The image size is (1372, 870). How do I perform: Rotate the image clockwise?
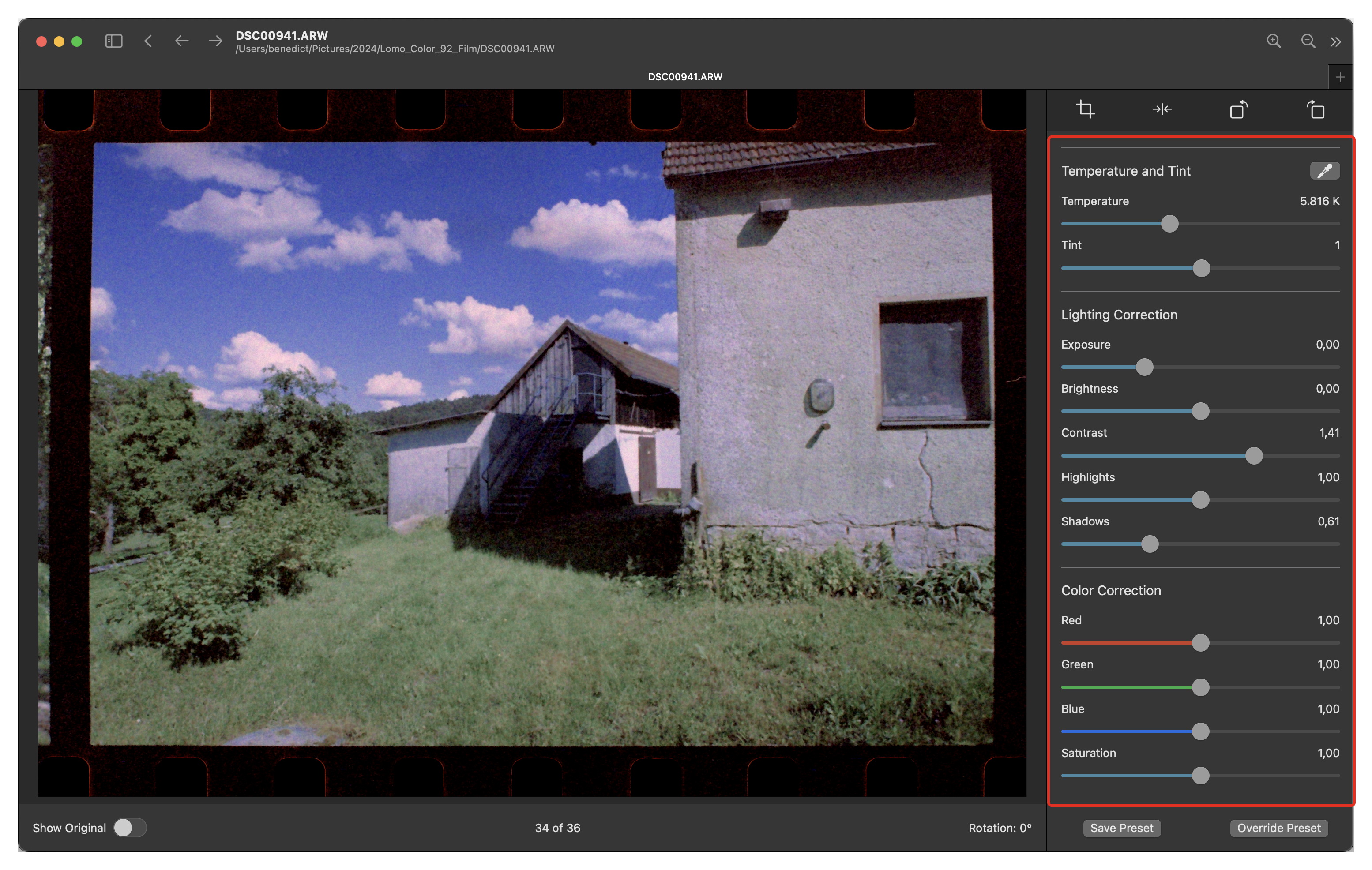(1316, 109)
